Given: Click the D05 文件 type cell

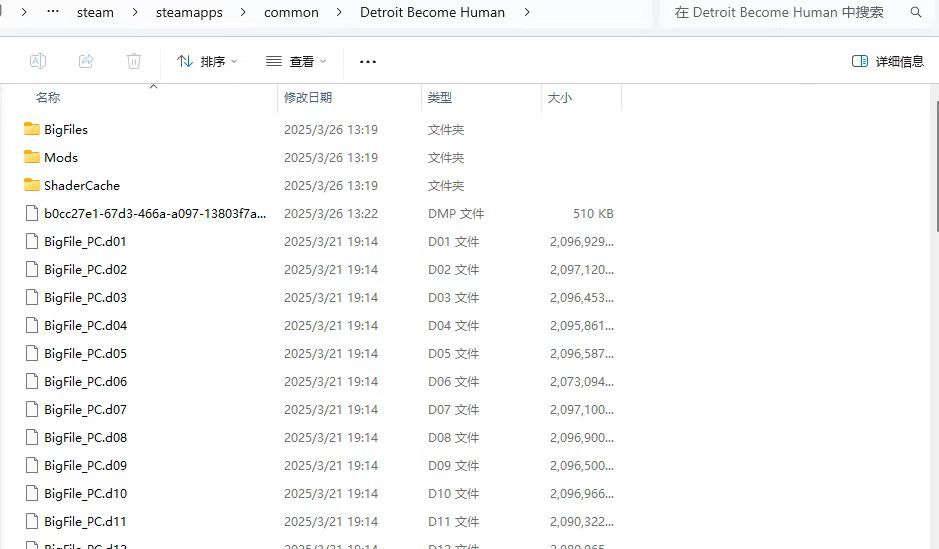Looking at the screenshot, I should 453,354.
